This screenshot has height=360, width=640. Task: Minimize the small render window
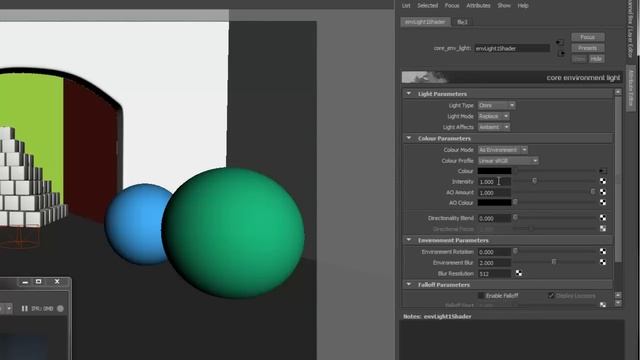[25, 282]
